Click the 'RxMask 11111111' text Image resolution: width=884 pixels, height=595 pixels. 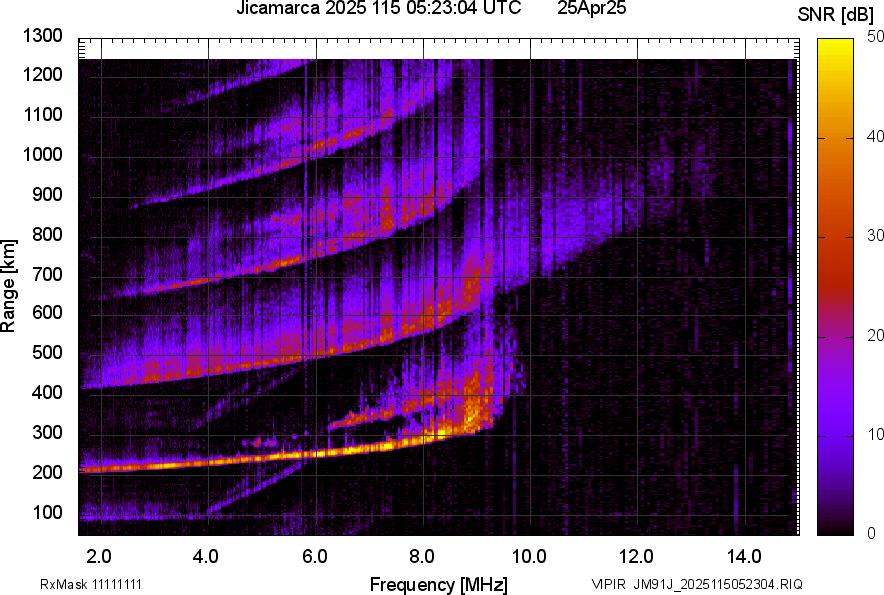(91, 584)
